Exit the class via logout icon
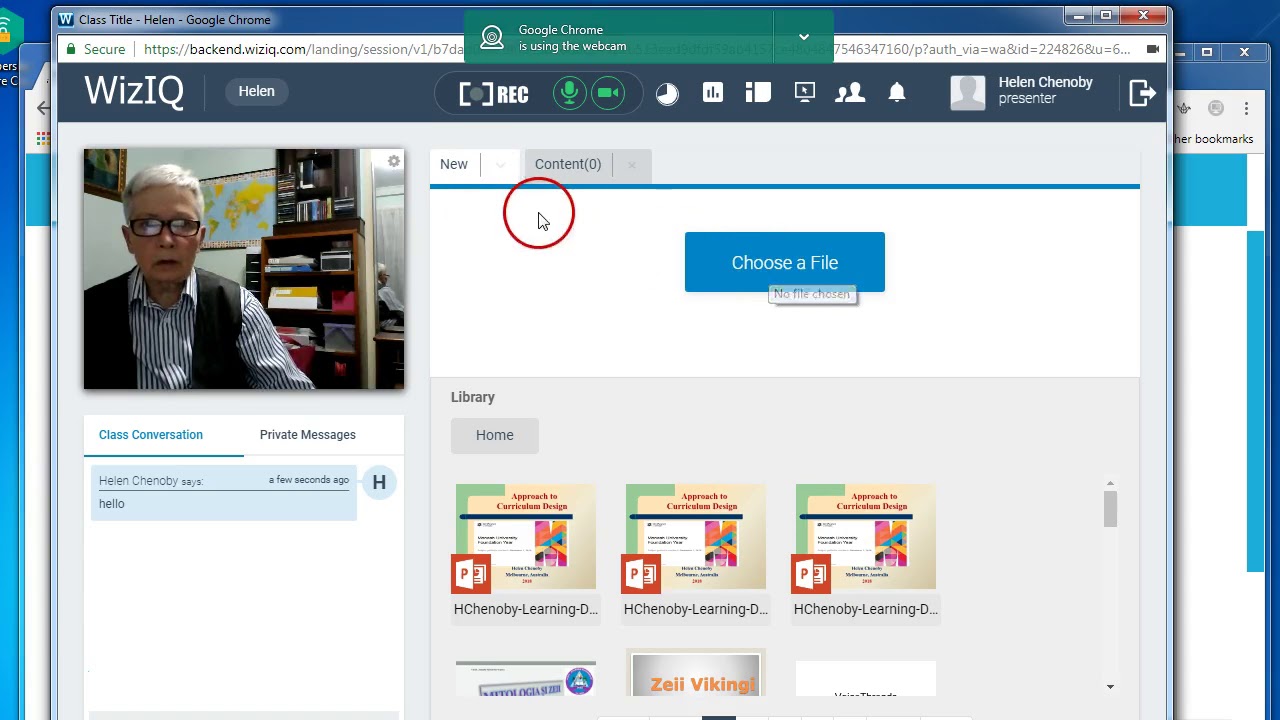The image size is (1280, 720). [x=1142, y=93]
